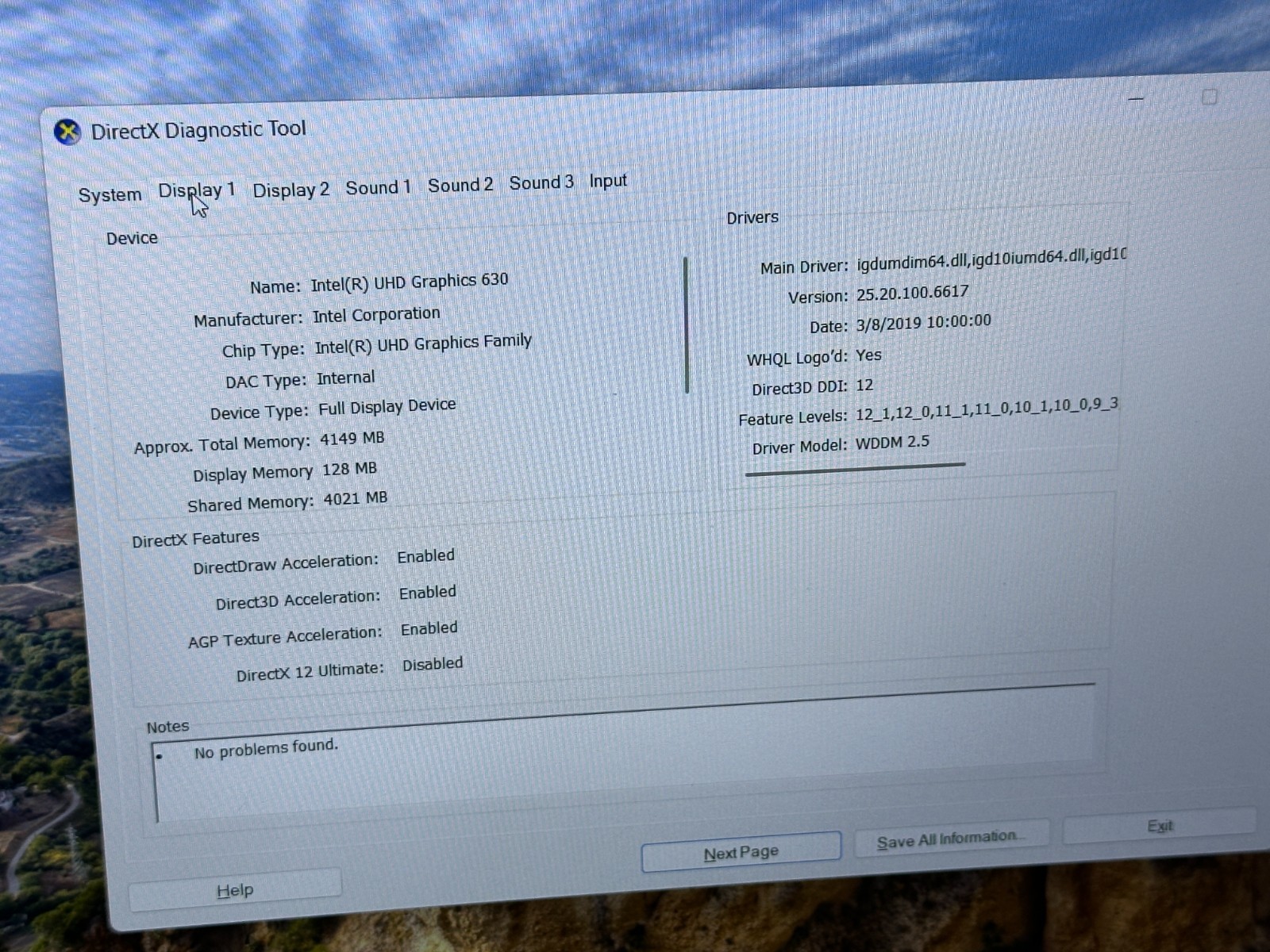1270x952 pixels.
Task: Click driver version 25.20.100.6617
Action: click(x=913, y=293)
